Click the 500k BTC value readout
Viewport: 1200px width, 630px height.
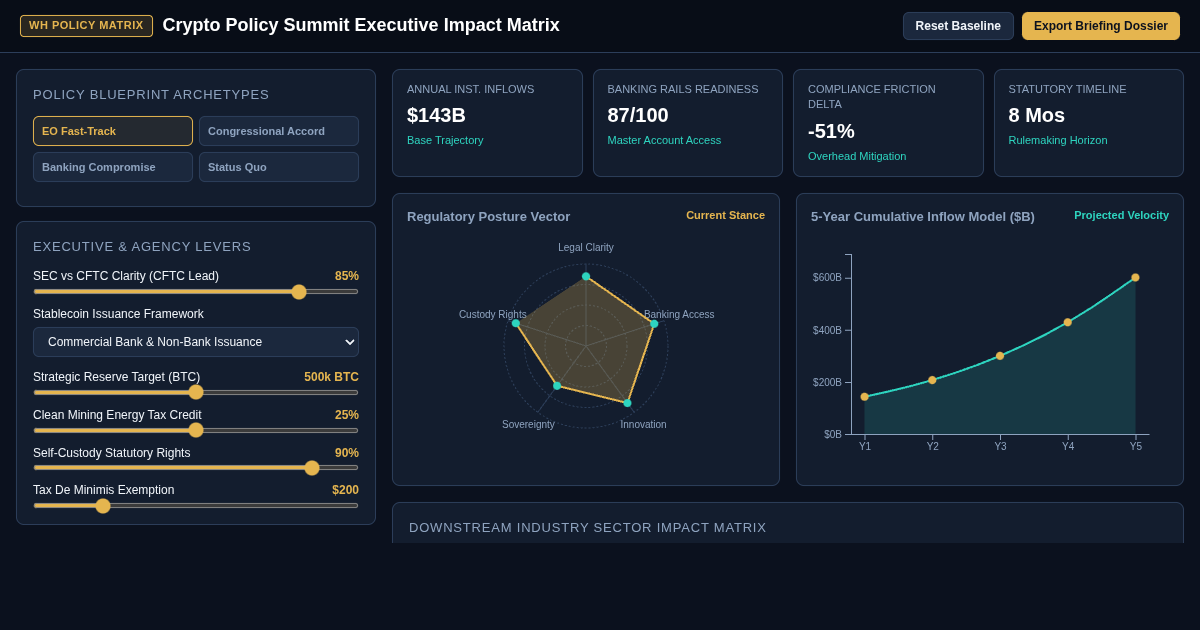click(331, 377)
